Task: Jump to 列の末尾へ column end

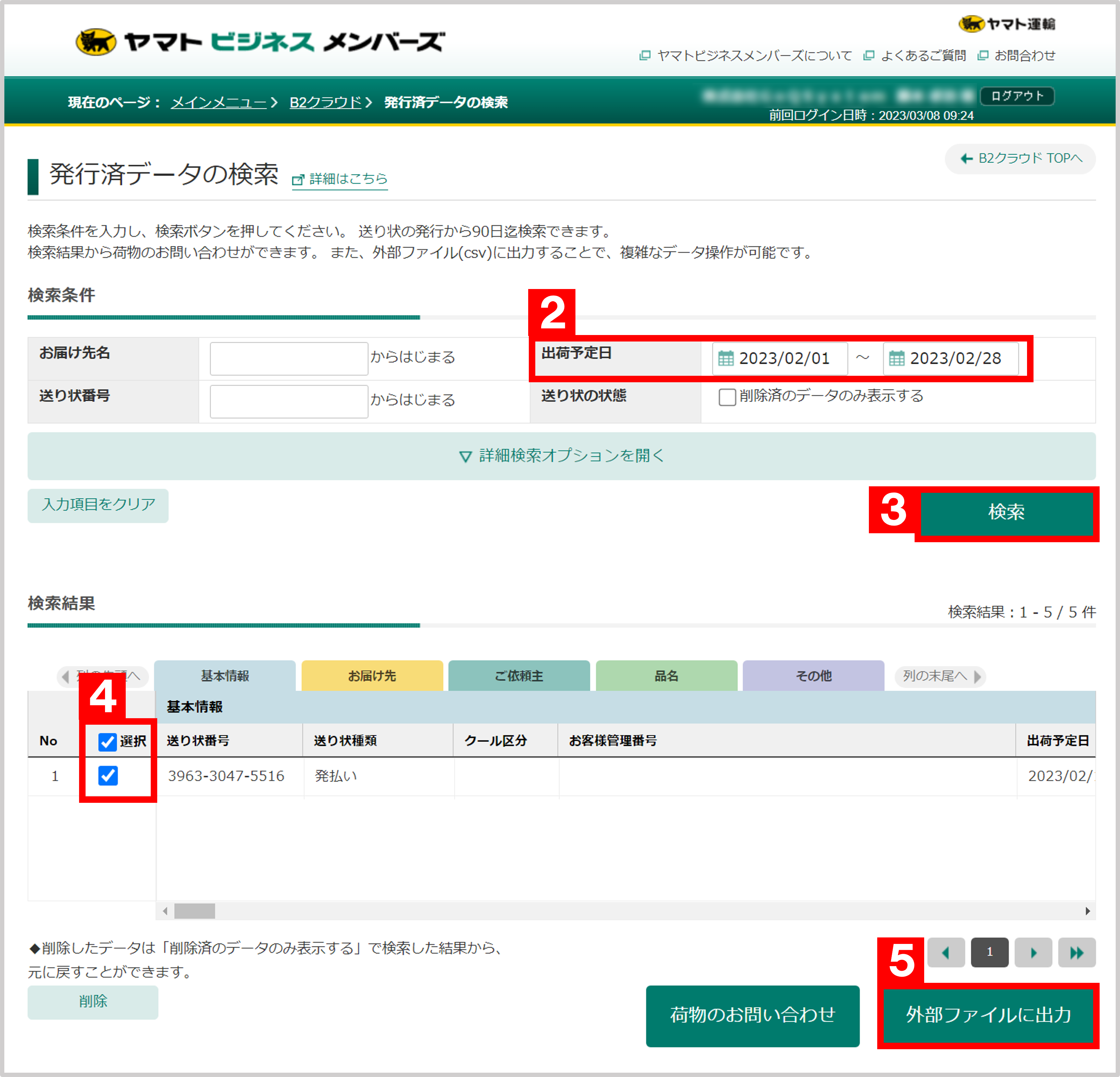Action: point(941,677)
